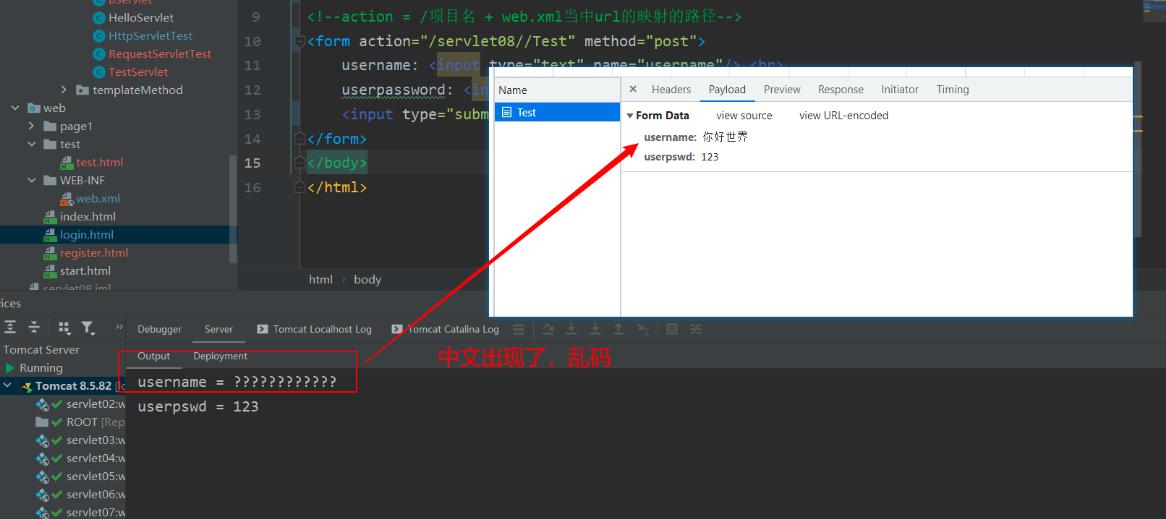Collapse the test folder
This screenshot has height=519, width=1166.
click(31, 144)
